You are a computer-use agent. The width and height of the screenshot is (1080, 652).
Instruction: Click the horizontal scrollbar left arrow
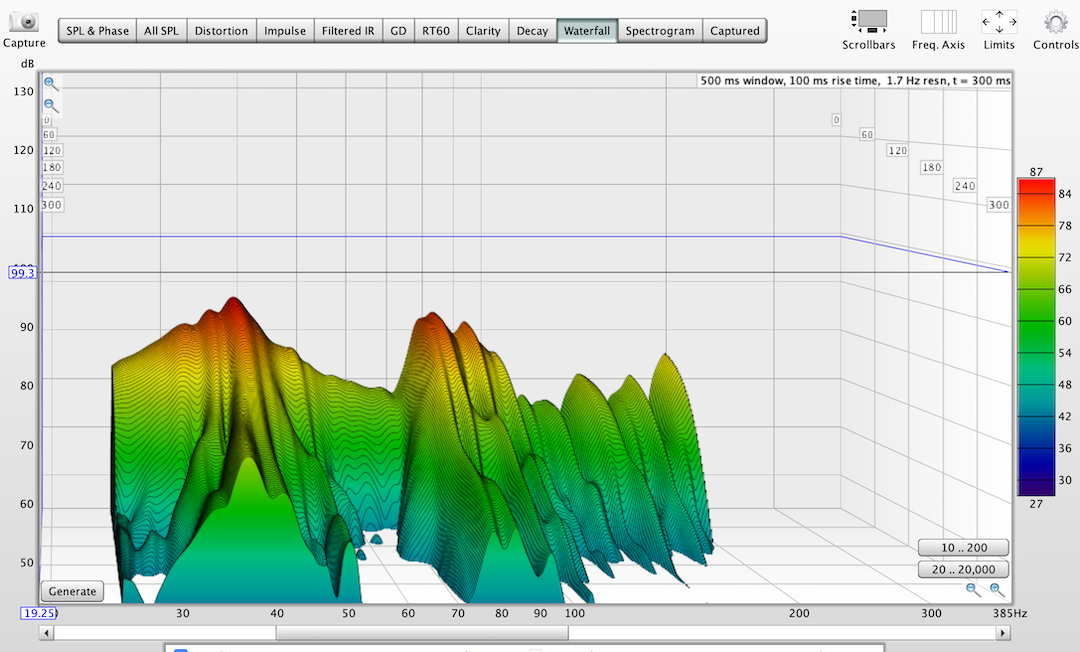[46, 633]
